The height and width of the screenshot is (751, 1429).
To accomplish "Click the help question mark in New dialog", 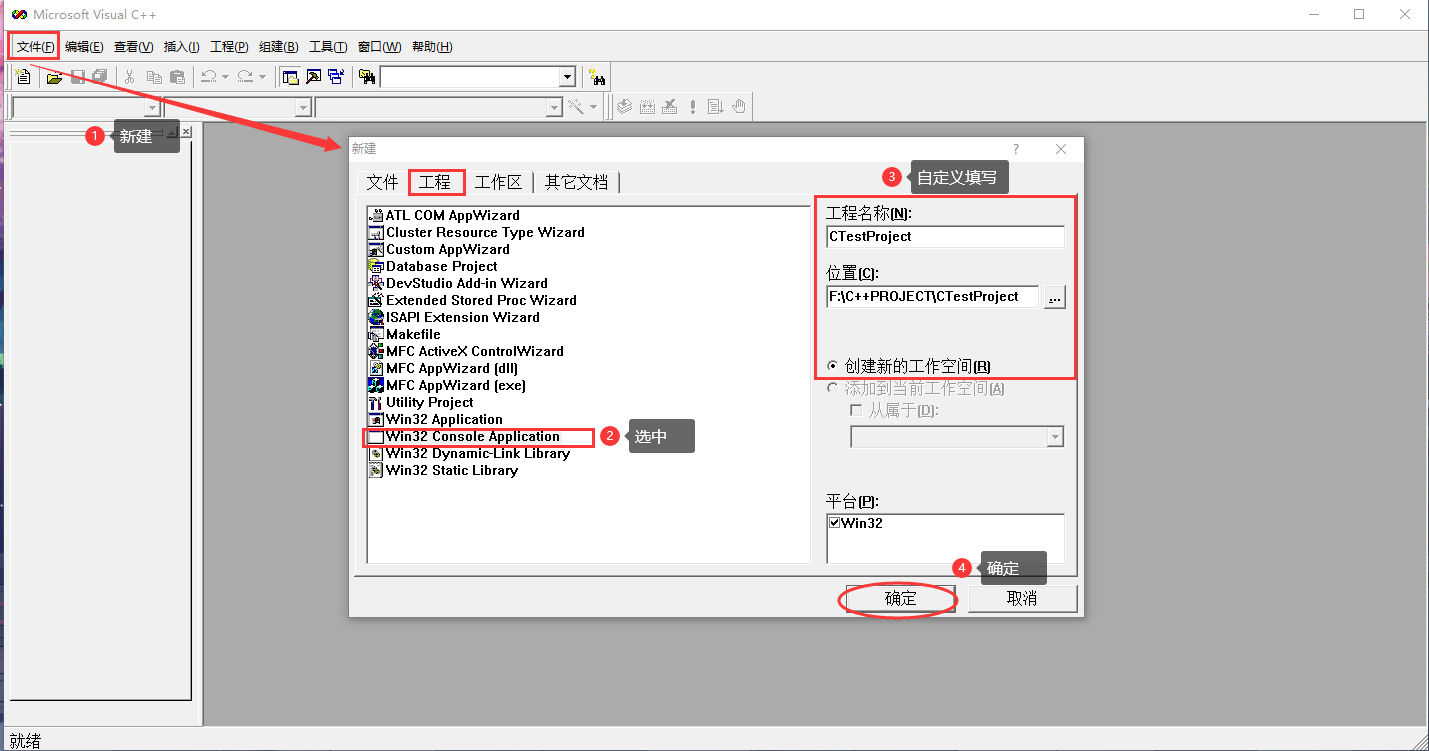I will [x=1016, y=149].
